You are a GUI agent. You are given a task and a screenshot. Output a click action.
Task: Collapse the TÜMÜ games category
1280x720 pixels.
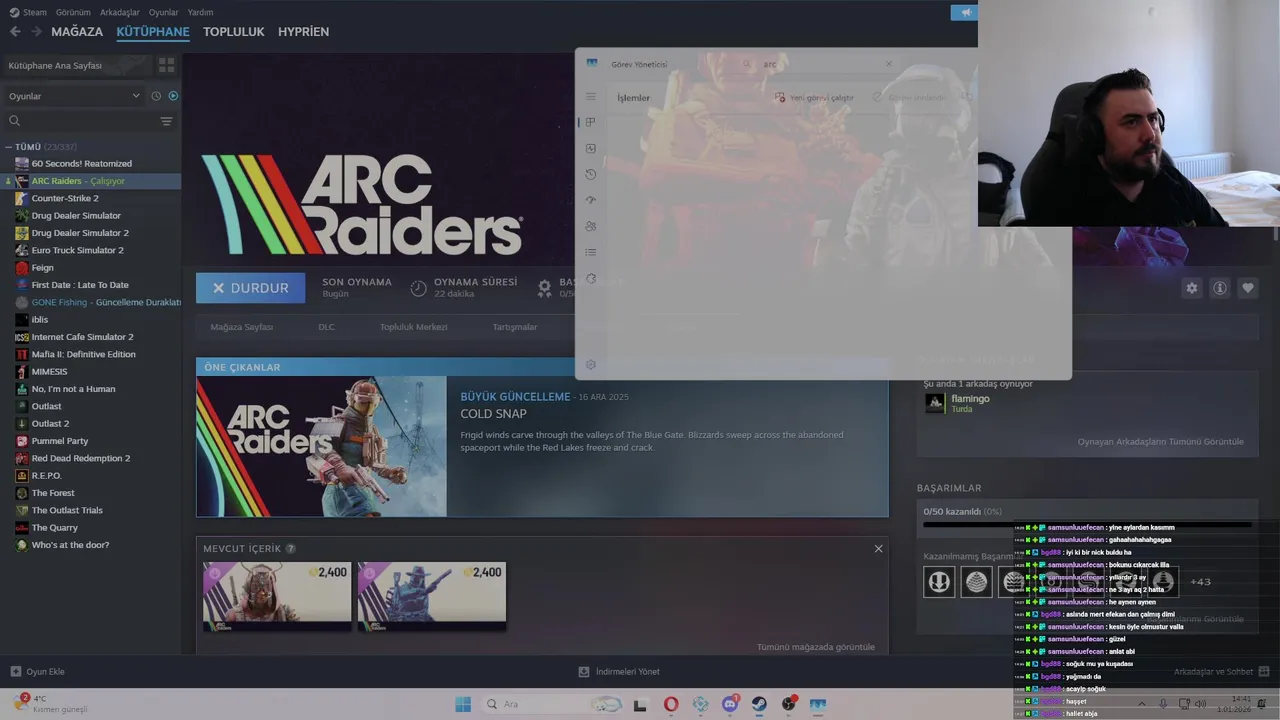click(9, 147)
